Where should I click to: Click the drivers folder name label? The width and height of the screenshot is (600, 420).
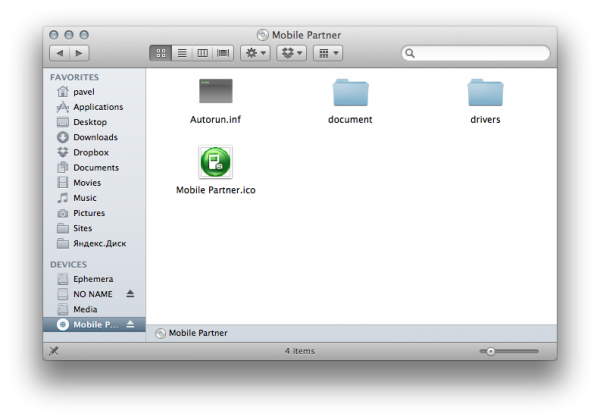coord(485,120)
